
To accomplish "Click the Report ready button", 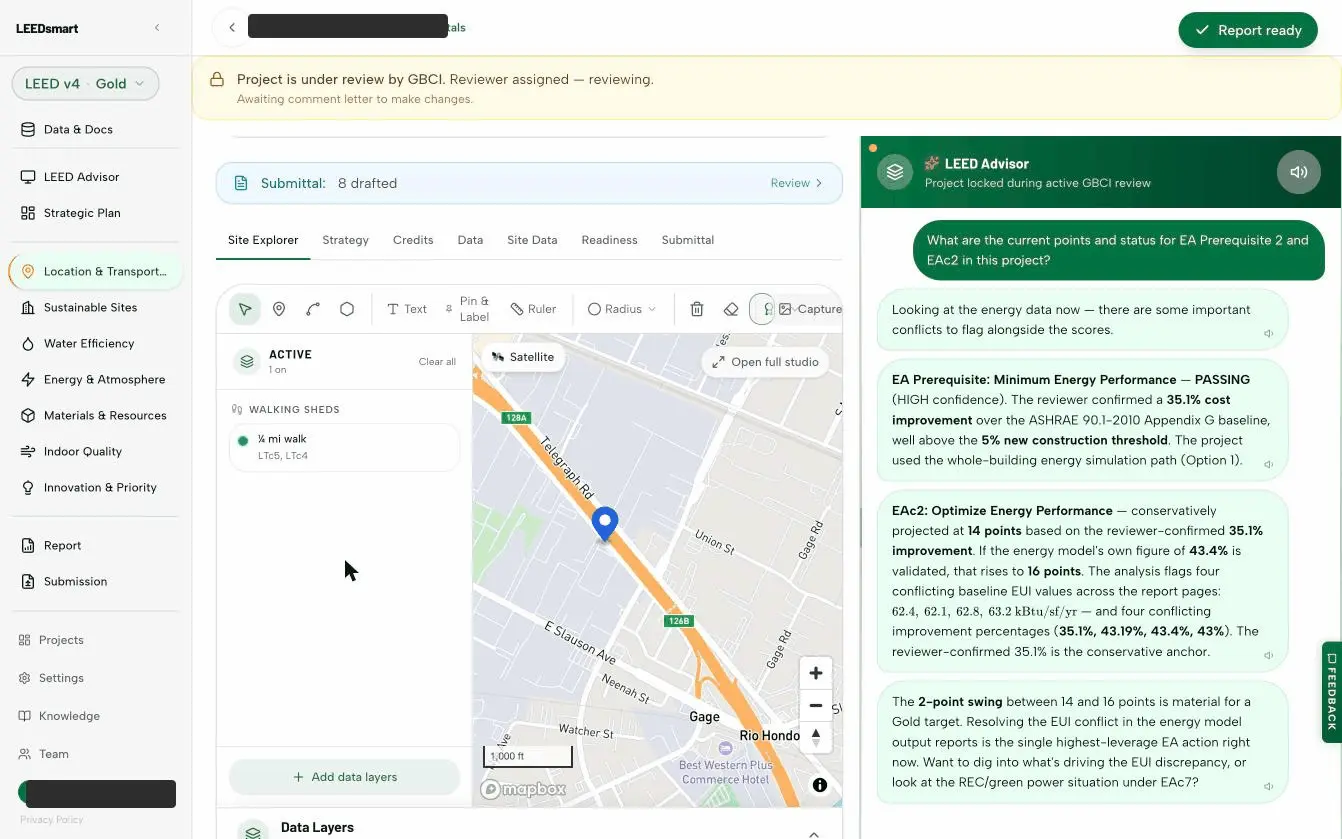I will point(1249,30).
